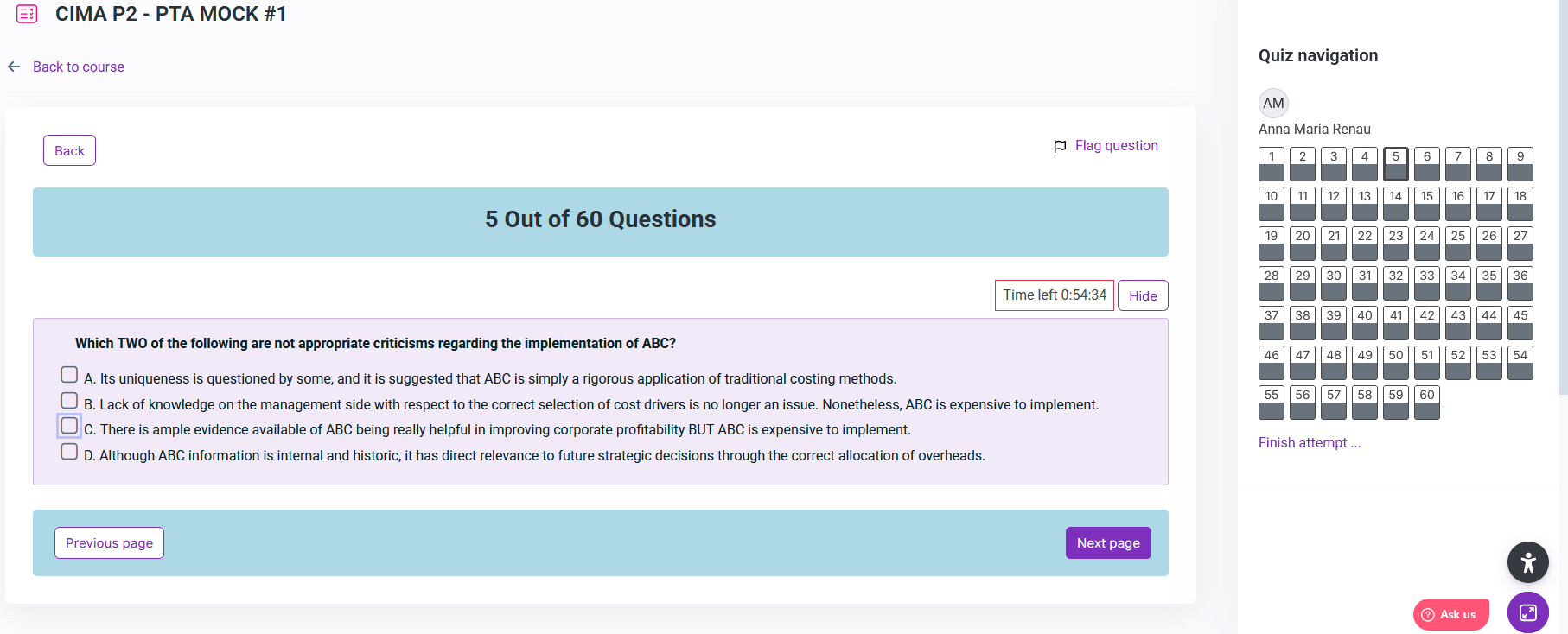Open the accessibility options icon
Image resolution: width=1568 pixels, height=634 pixels.
click(x=1527, y=563)
